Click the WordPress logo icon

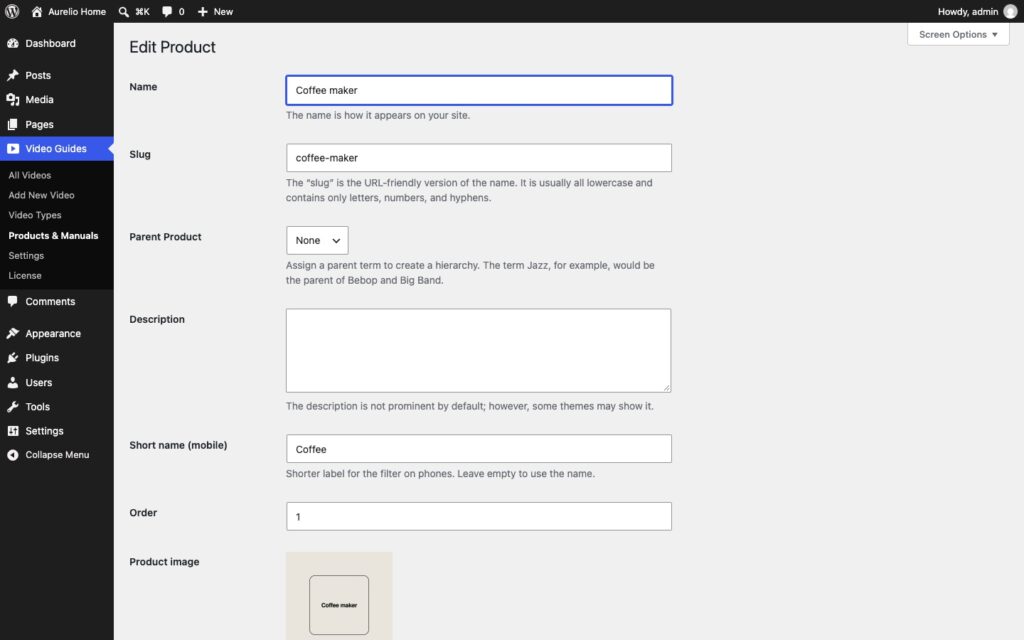pyautogui.click(x=12, y=11)
